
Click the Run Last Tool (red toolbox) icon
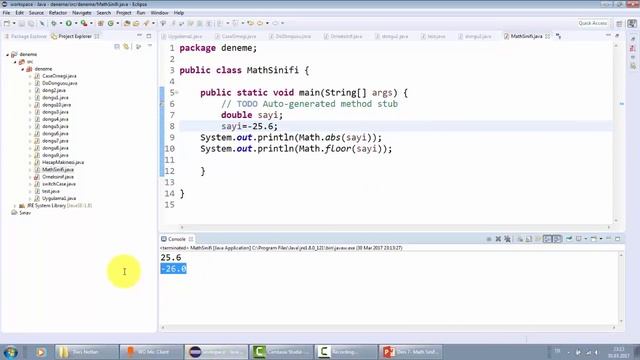(84, 23)
